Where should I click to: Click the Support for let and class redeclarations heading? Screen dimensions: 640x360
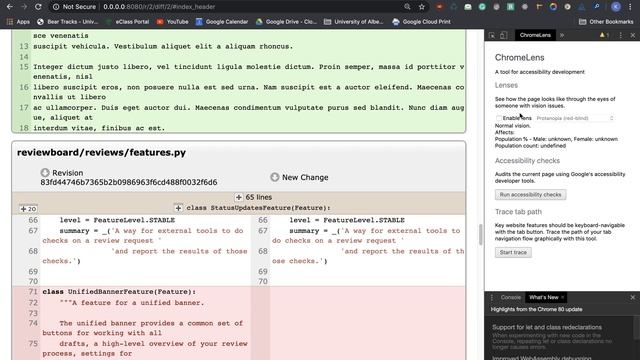click(547, 327)
